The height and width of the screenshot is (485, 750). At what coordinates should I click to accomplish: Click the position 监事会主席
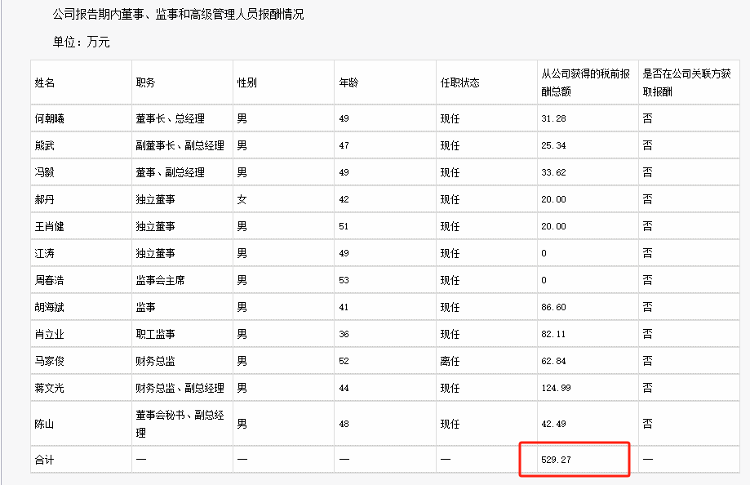[160, 280]
